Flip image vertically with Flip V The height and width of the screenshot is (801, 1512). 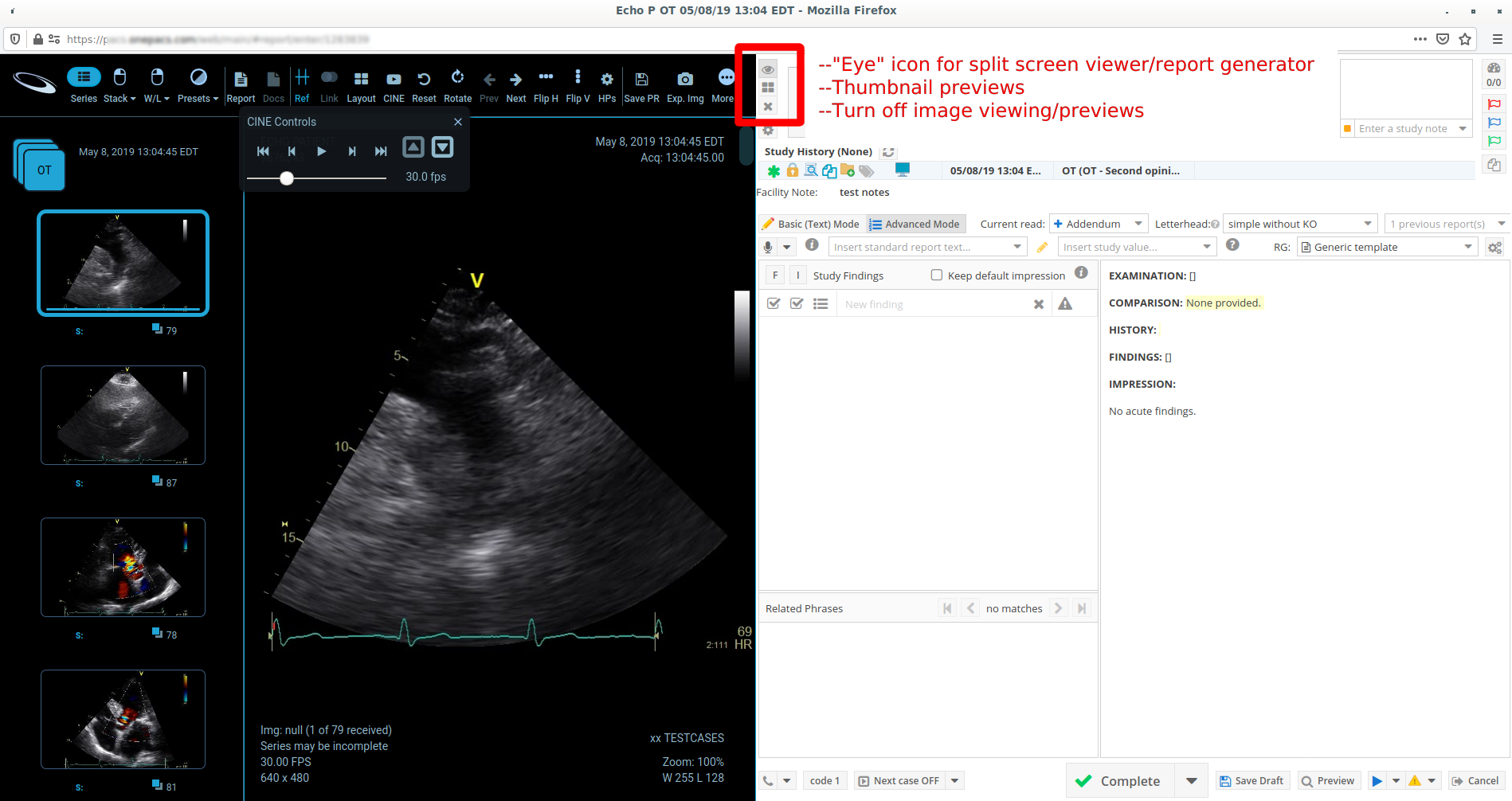tap(578, 85)
